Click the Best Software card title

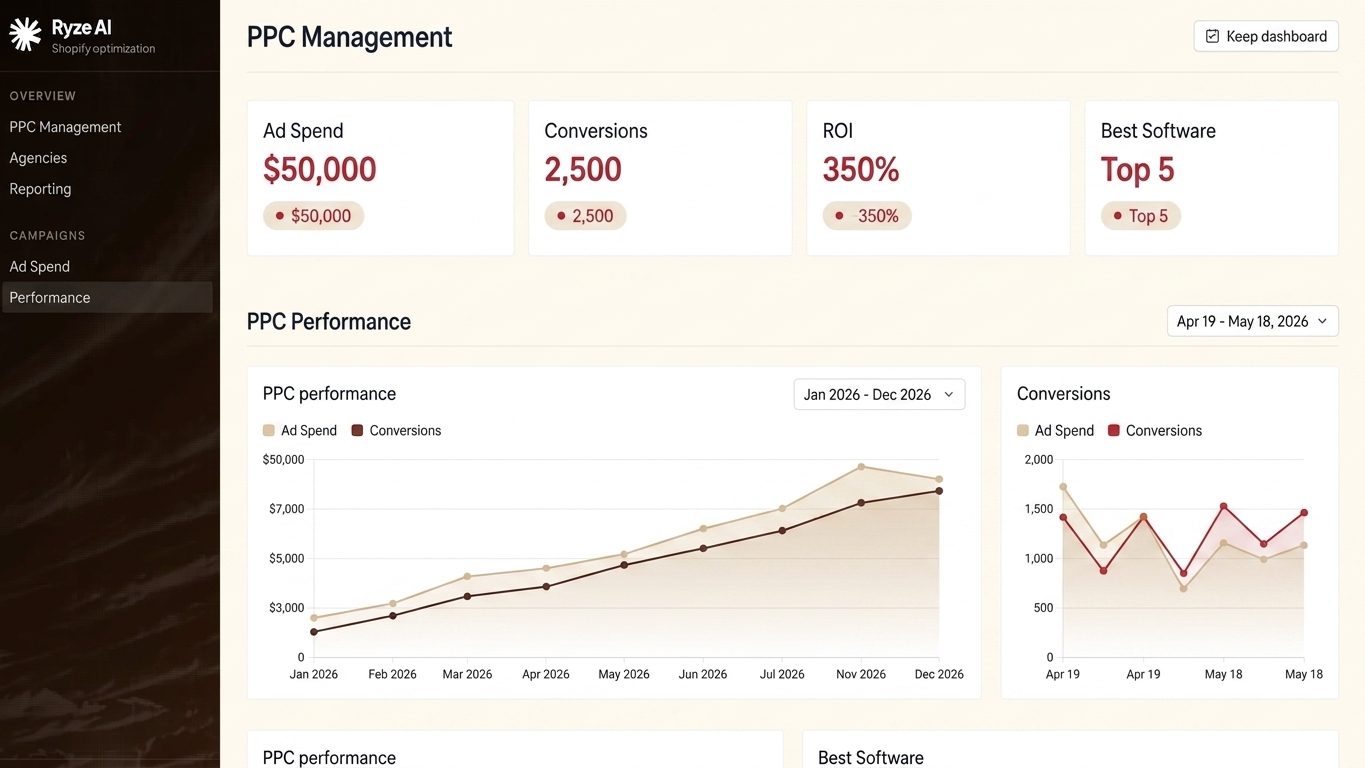[1158, 131]
